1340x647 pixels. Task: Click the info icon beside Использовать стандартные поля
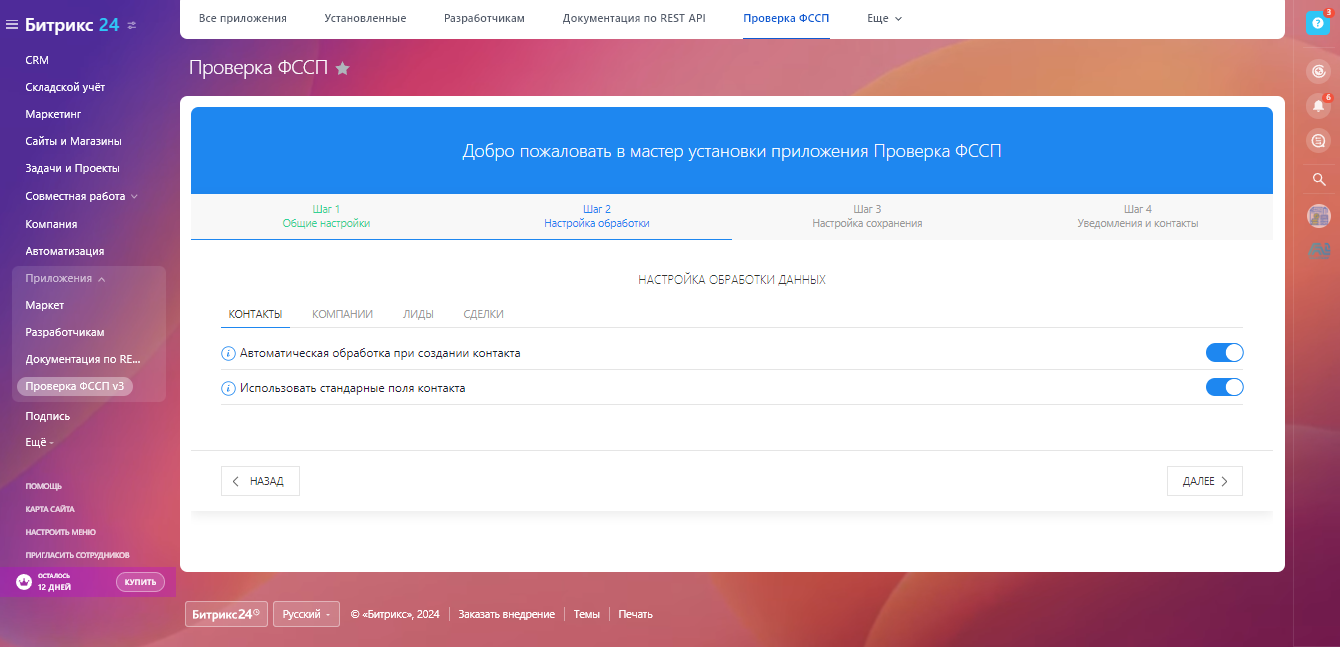coord(228,388)
